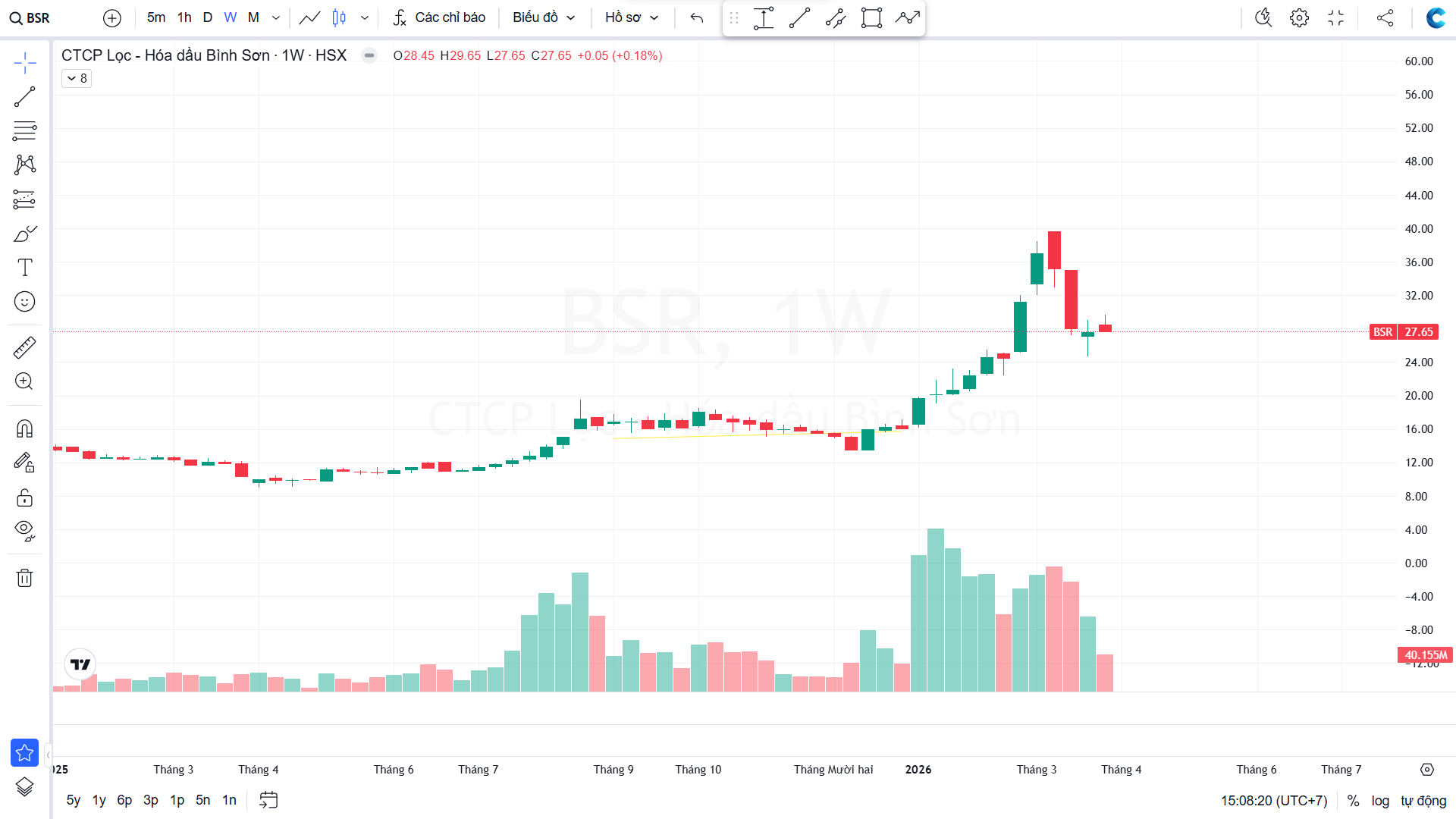Click the zoom in magnifier tool
Image resolution: width=1456 pixels, height=819 pixels.
click(24, 381)
